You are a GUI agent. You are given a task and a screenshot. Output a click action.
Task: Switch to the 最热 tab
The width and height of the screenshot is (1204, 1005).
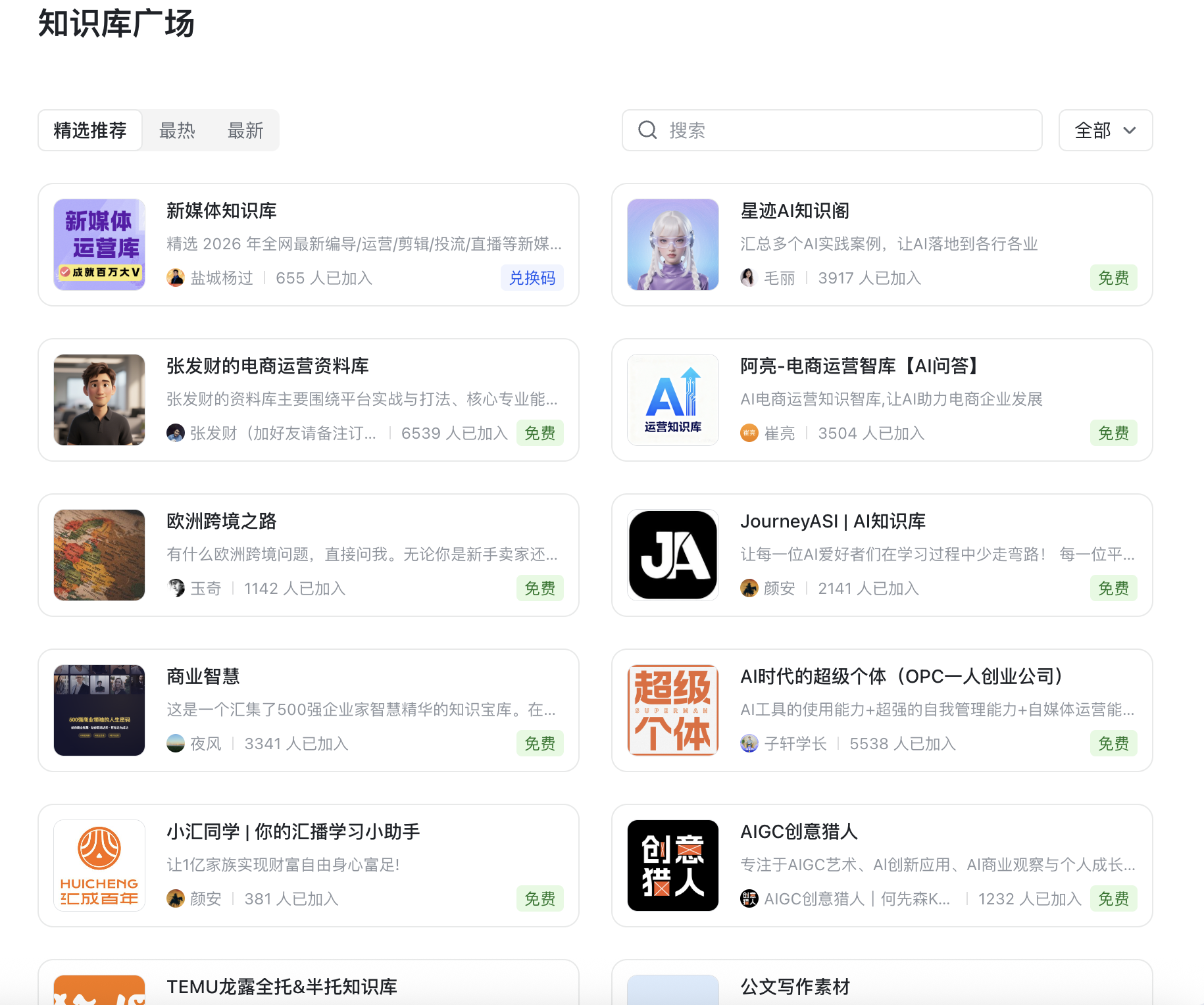click(177, 130)
